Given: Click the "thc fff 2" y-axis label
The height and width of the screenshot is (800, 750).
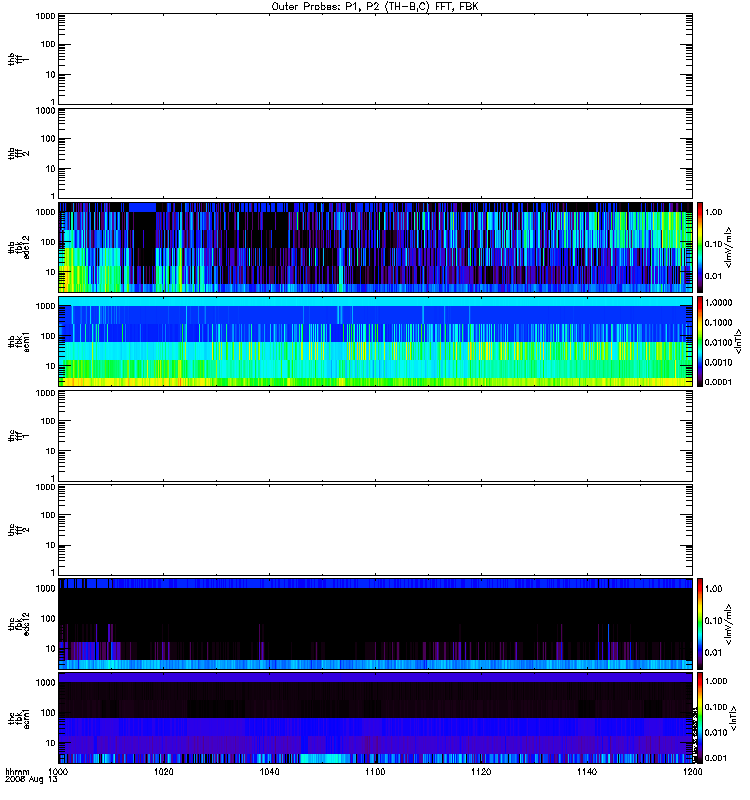Looking at the screenshot, I should point(18,530).
